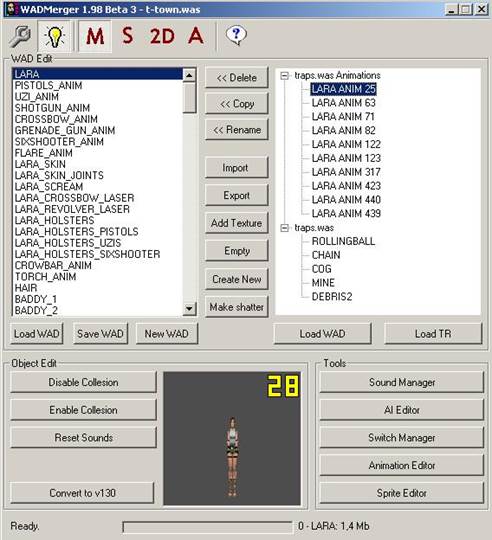Open settings with the wrench icon
The width and height of the screenshot is (492, 540).
tap(20, 37)
